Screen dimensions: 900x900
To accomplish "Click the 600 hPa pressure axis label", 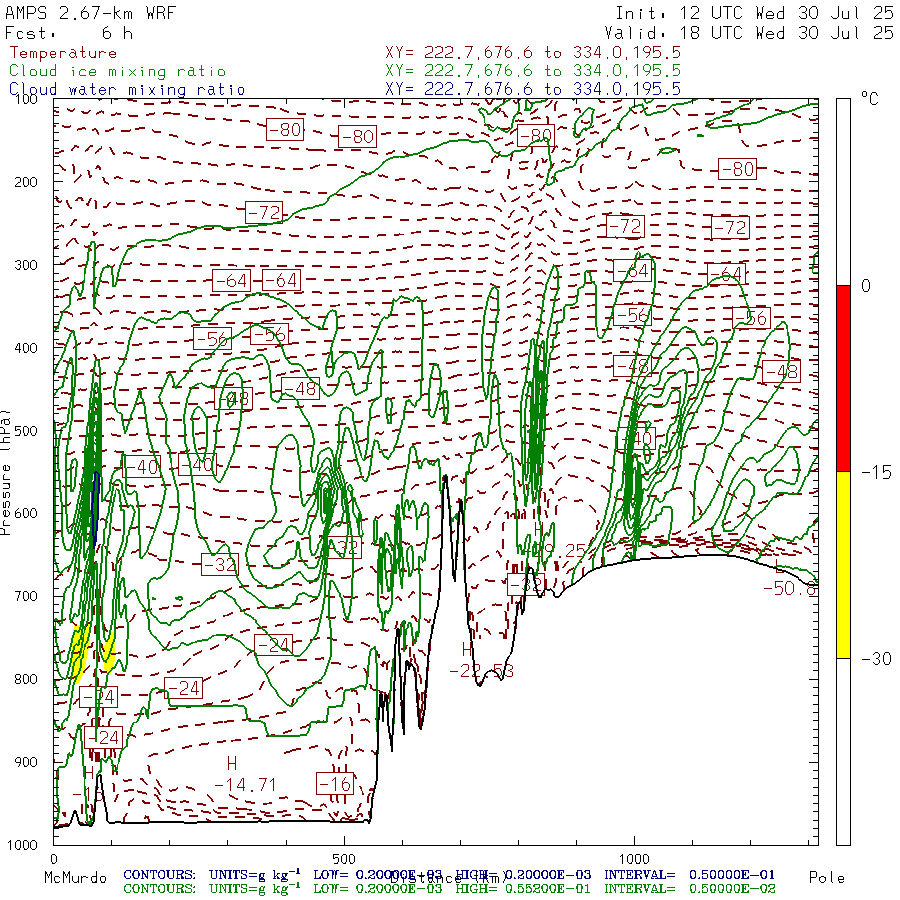I will pyautogui.click(x=25, y=513).
